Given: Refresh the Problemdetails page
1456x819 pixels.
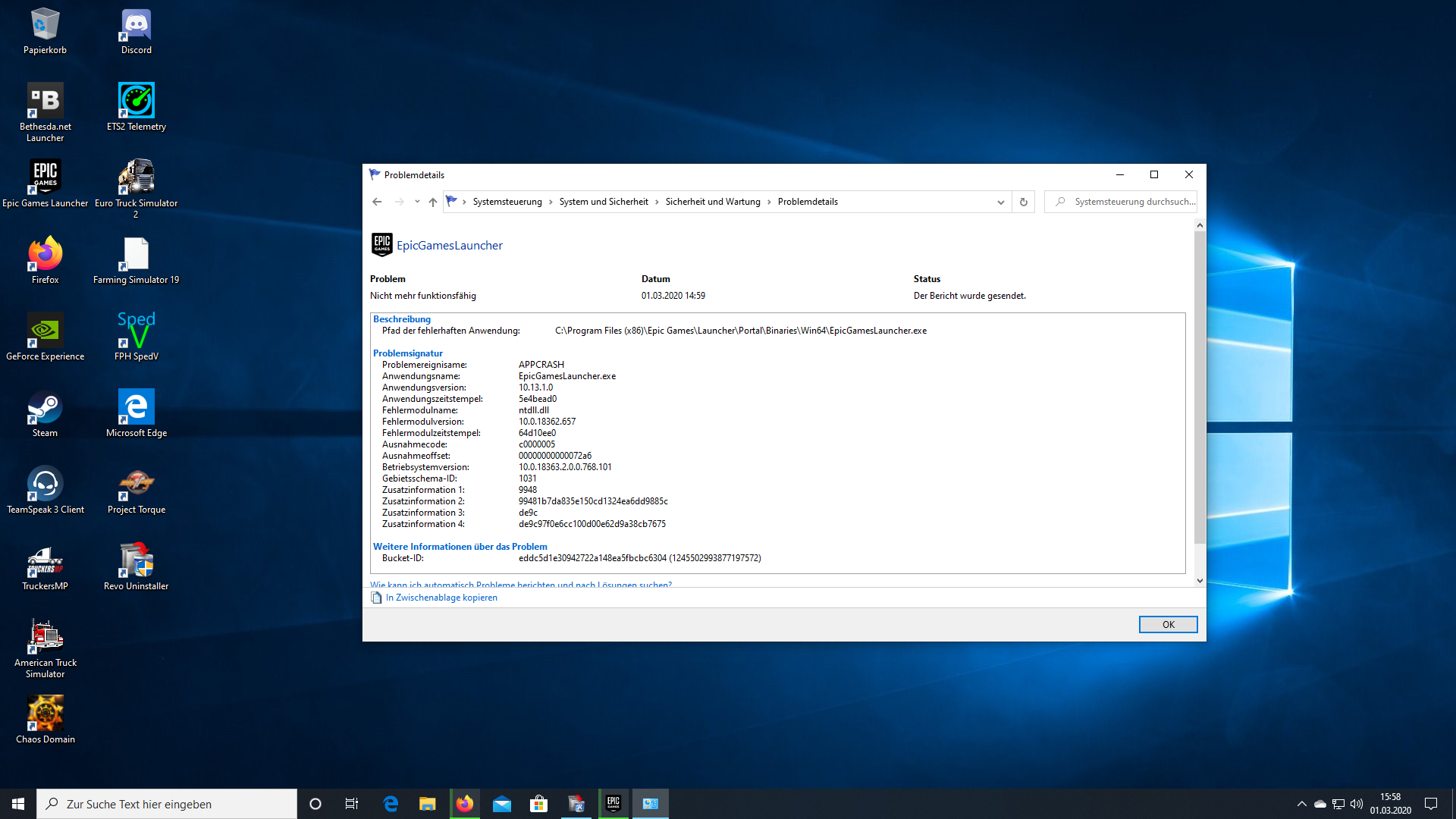Looking at the screenshot, I should [x=1023, y=202].
